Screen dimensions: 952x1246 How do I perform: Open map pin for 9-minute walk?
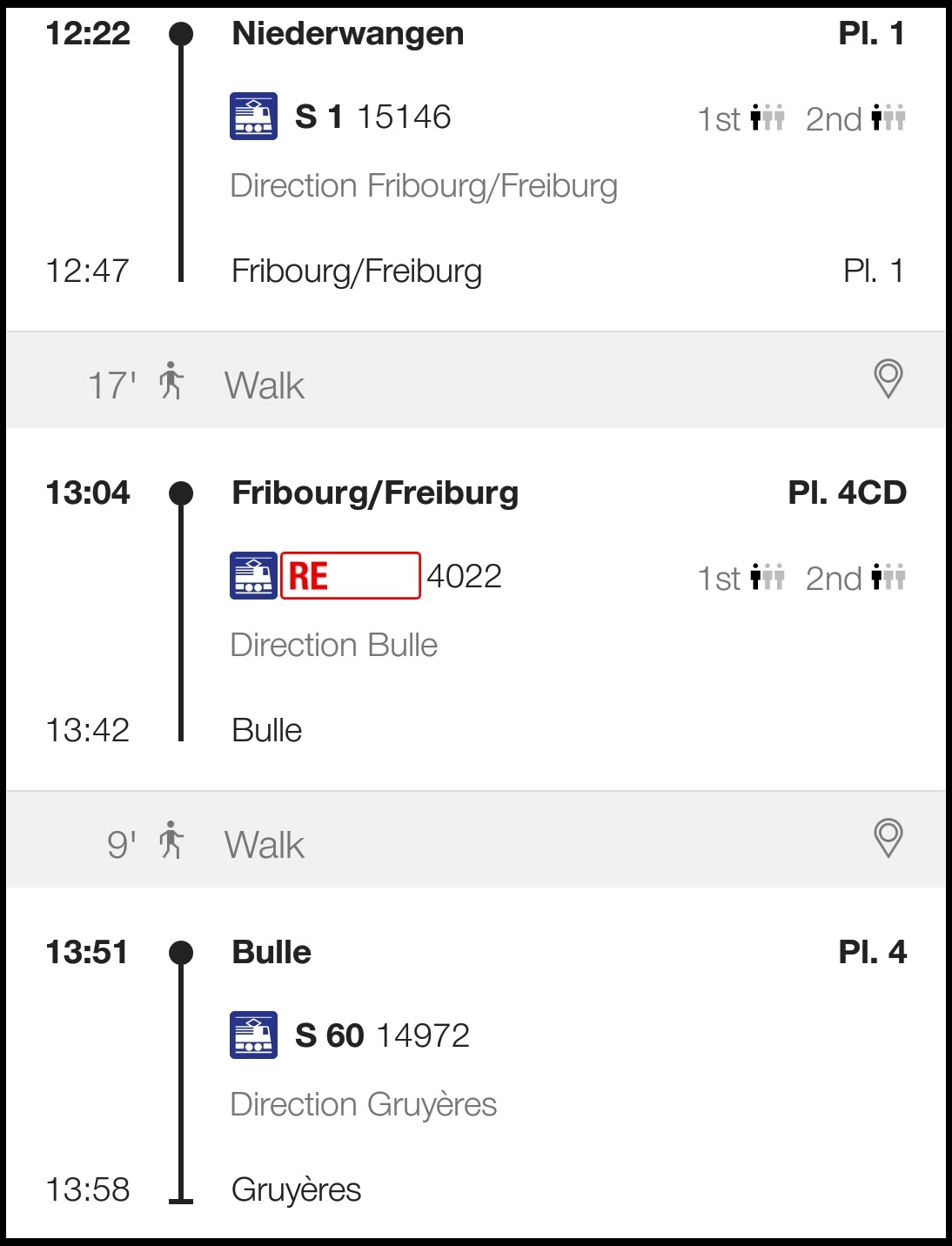point(888,839)
